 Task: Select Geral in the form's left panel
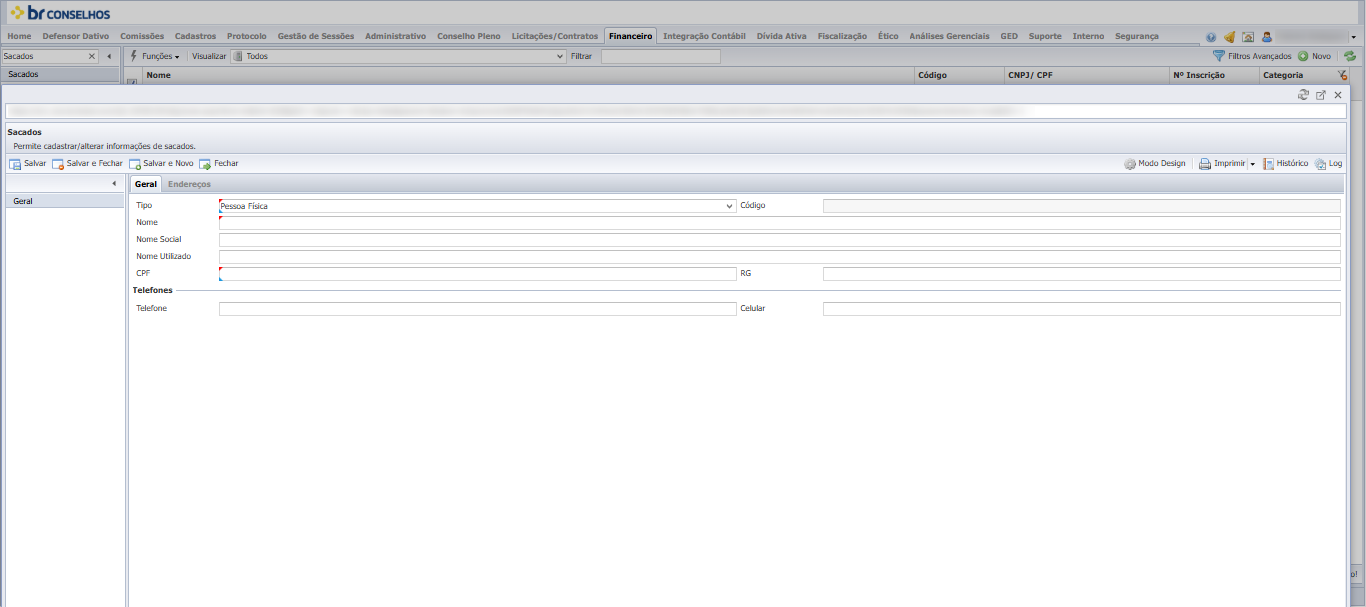coord(65,201)
